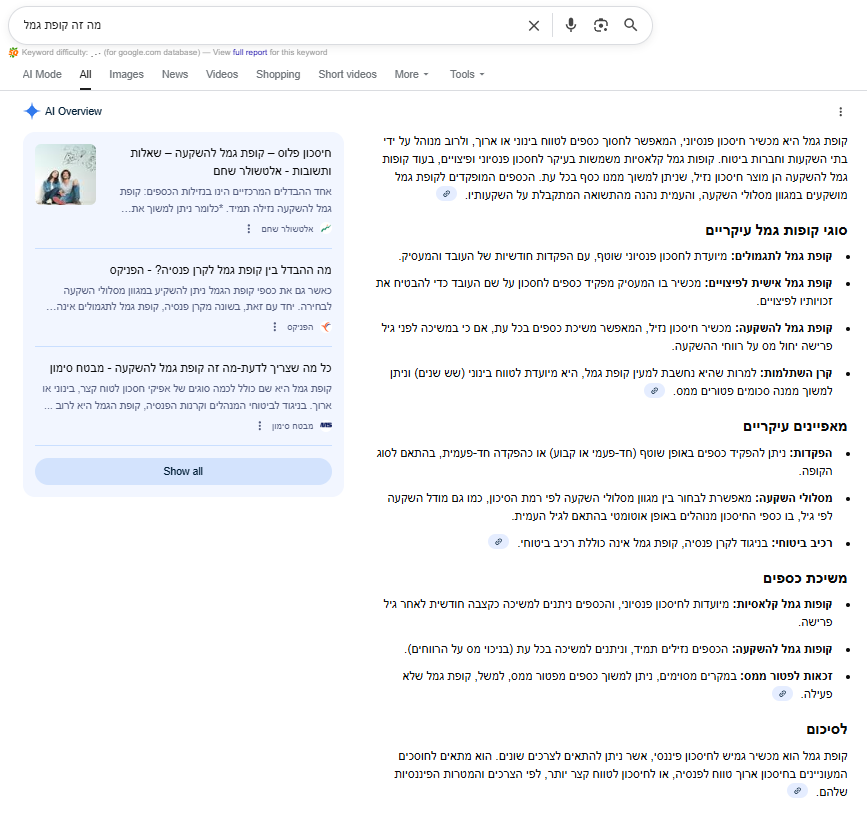Screen dimensions: 867x814
Task: Switch to AI Mode tab
Action: pyautogui.click(x=42, y=74)
